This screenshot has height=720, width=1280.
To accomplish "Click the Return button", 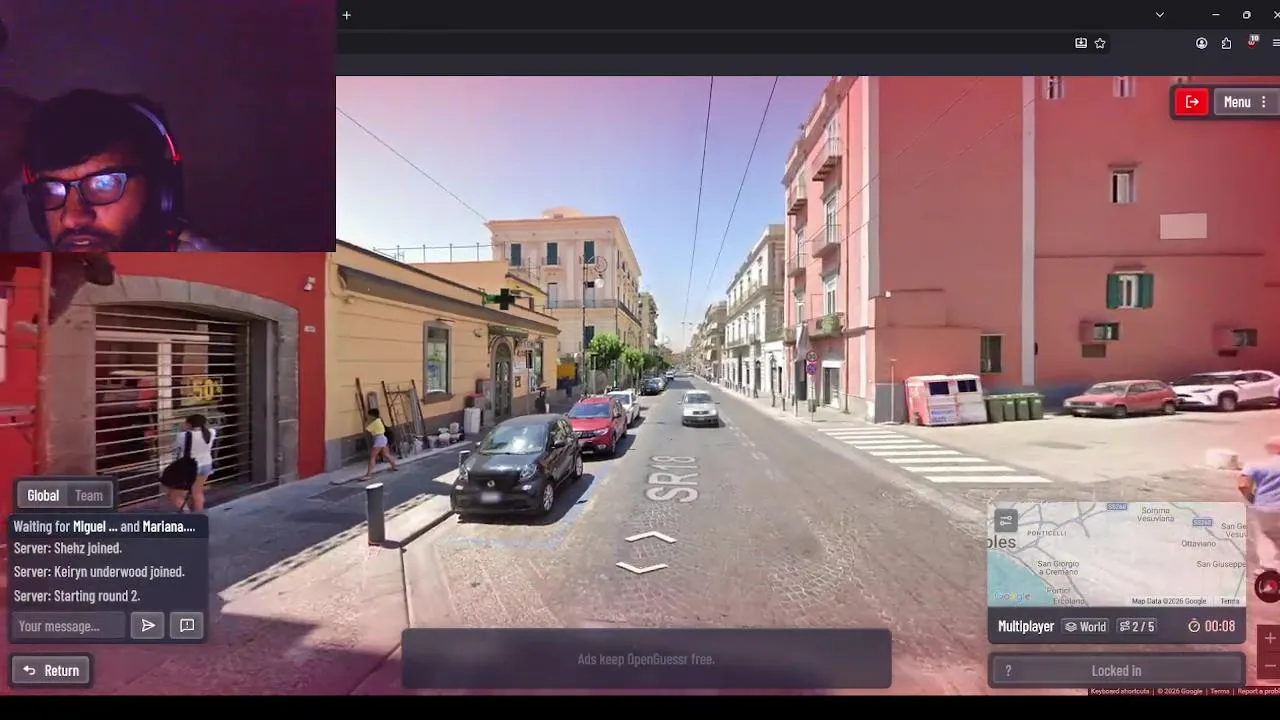I will [x=51, y=670].
